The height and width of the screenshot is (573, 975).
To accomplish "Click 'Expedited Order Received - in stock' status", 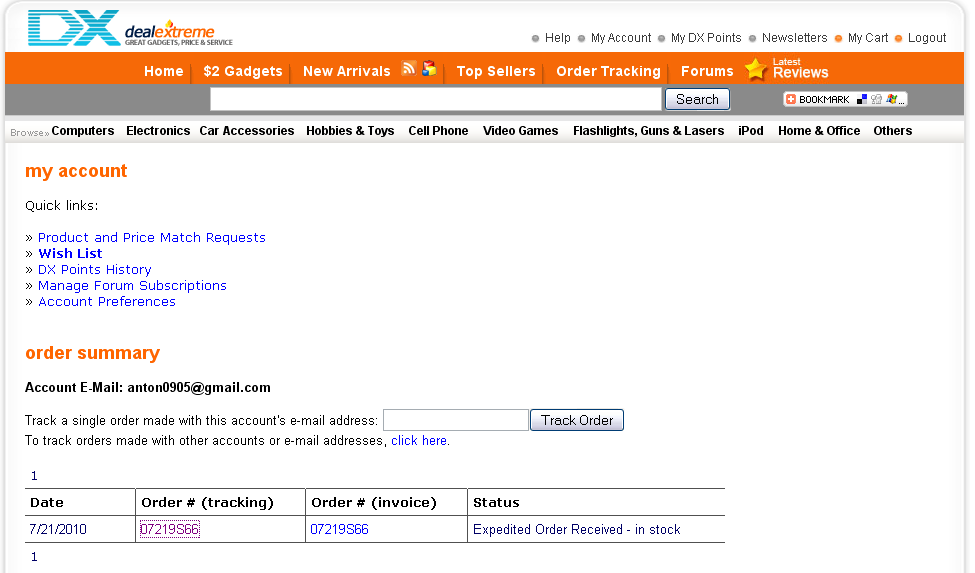I will click(x=576, y=529).
